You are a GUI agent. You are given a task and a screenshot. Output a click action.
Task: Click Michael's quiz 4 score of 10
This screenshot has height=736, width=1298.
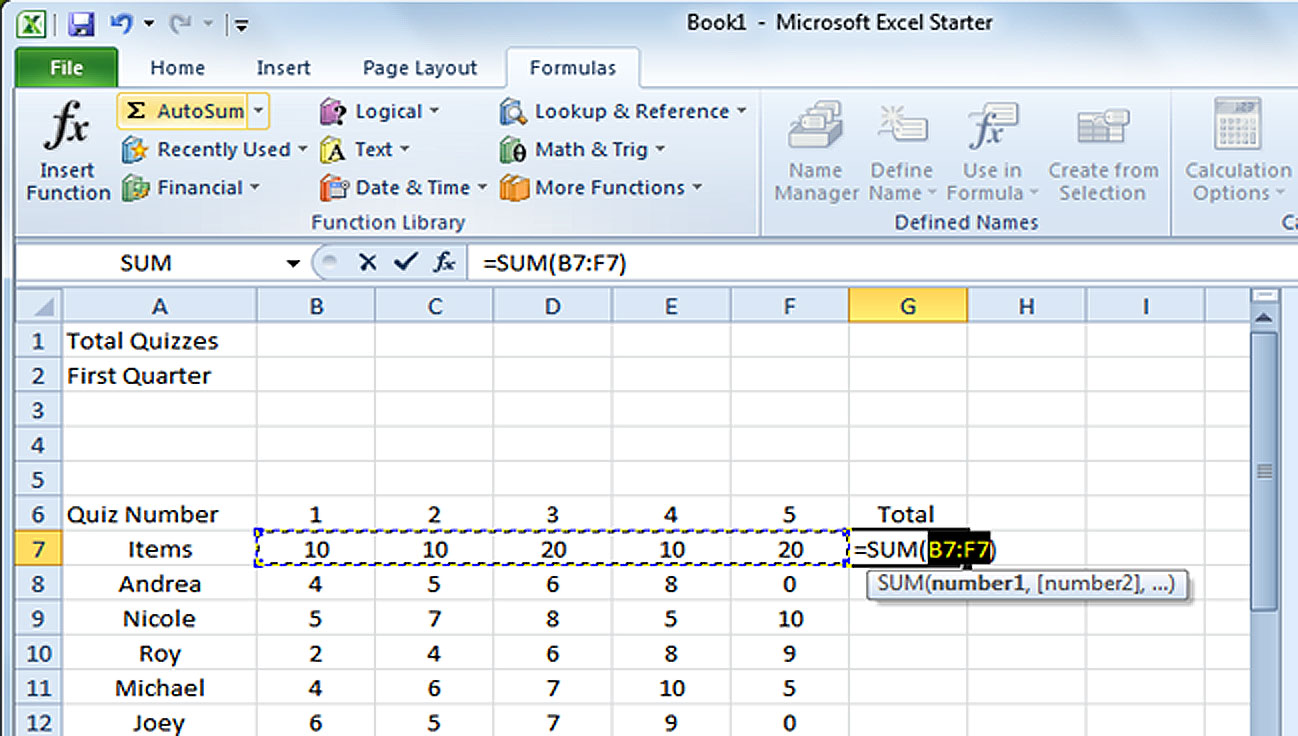(671, 688)
